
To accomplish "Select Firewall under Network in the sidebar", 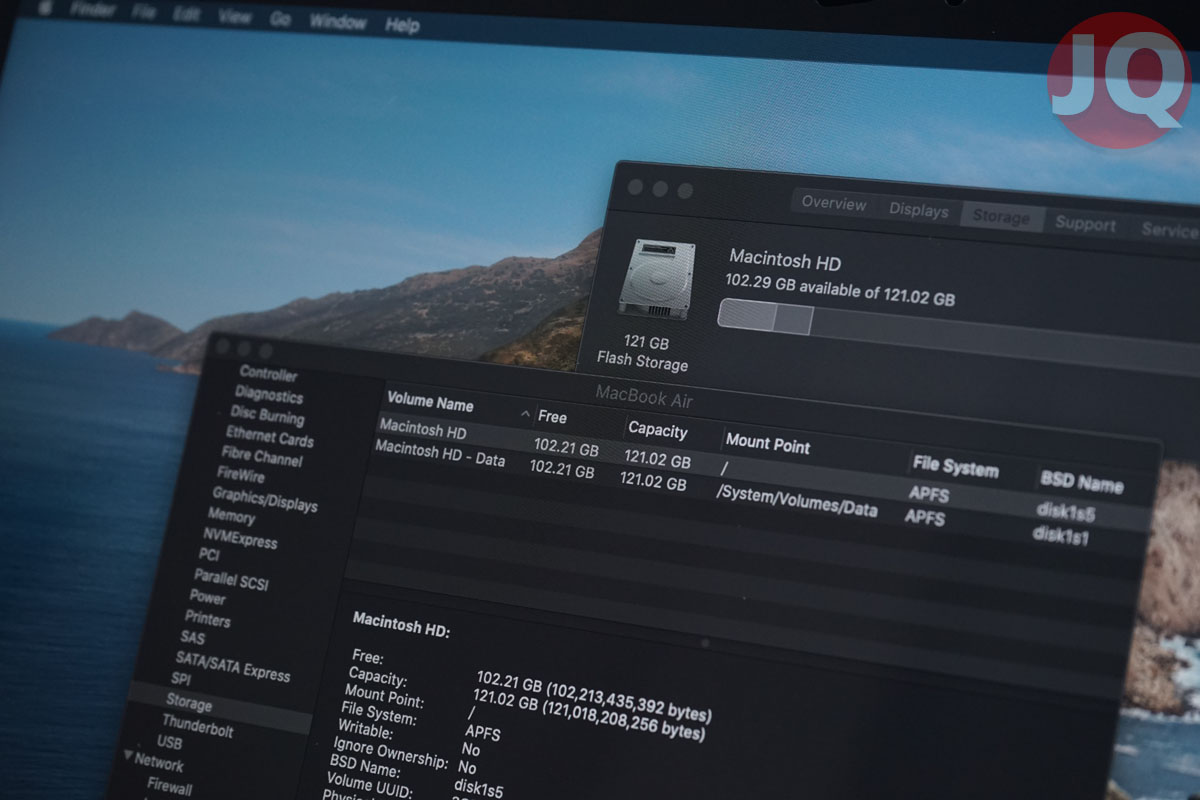I will point(169,786).
